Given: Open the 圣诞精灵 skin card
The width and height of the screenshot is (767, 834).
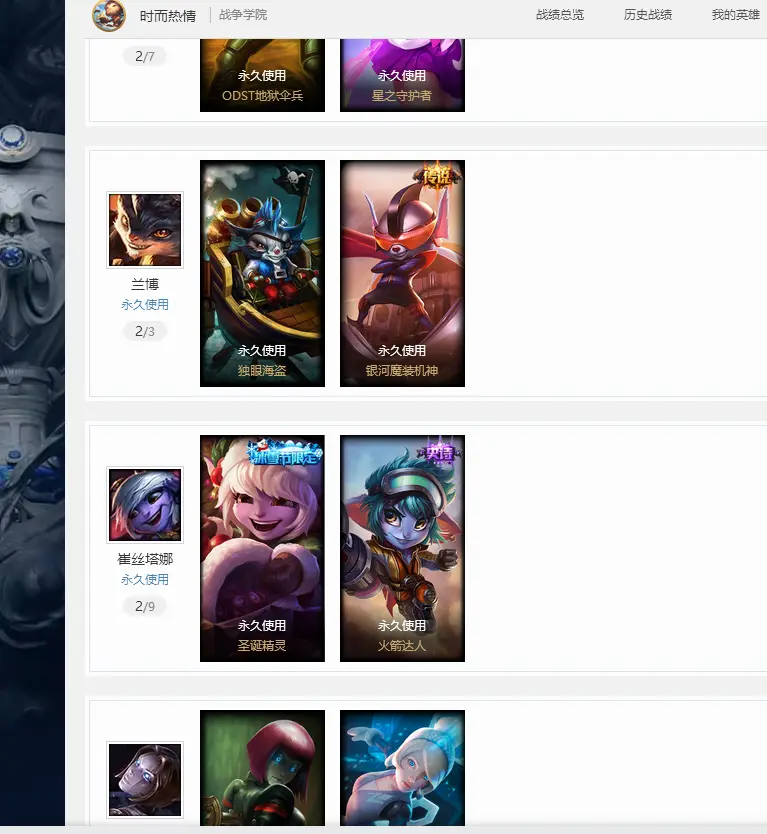Looking at the screenshot, I should point(262,548).
